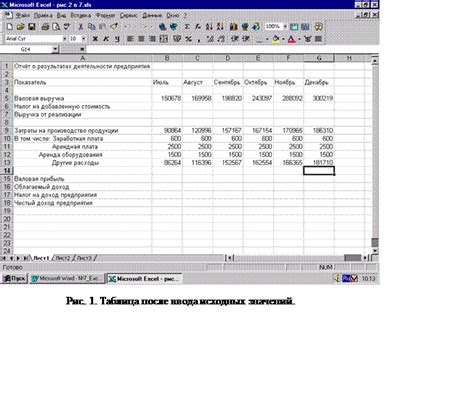Apply Currency style format icon
Screen dimensions: 474x394
[x=177, y=39]
